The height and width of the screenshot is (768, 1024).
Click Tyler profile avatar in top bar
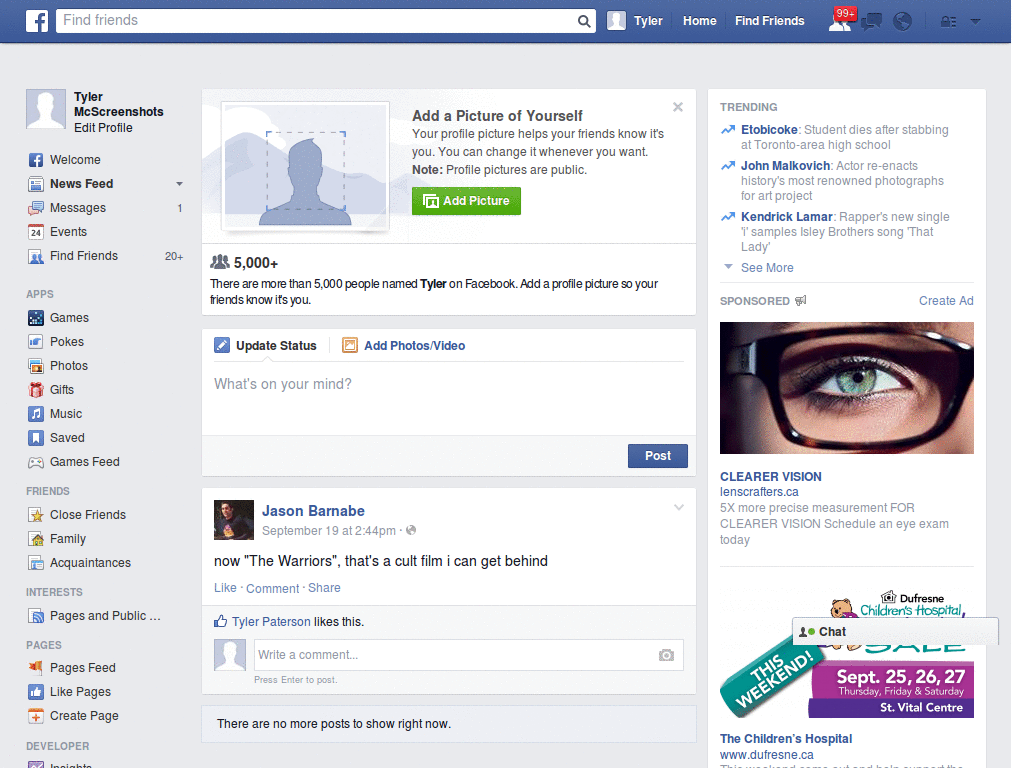click(616, 21)
